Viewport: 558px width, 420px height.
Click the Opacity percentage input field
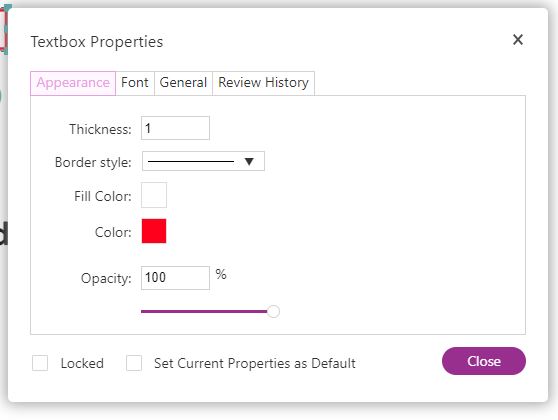175,278
